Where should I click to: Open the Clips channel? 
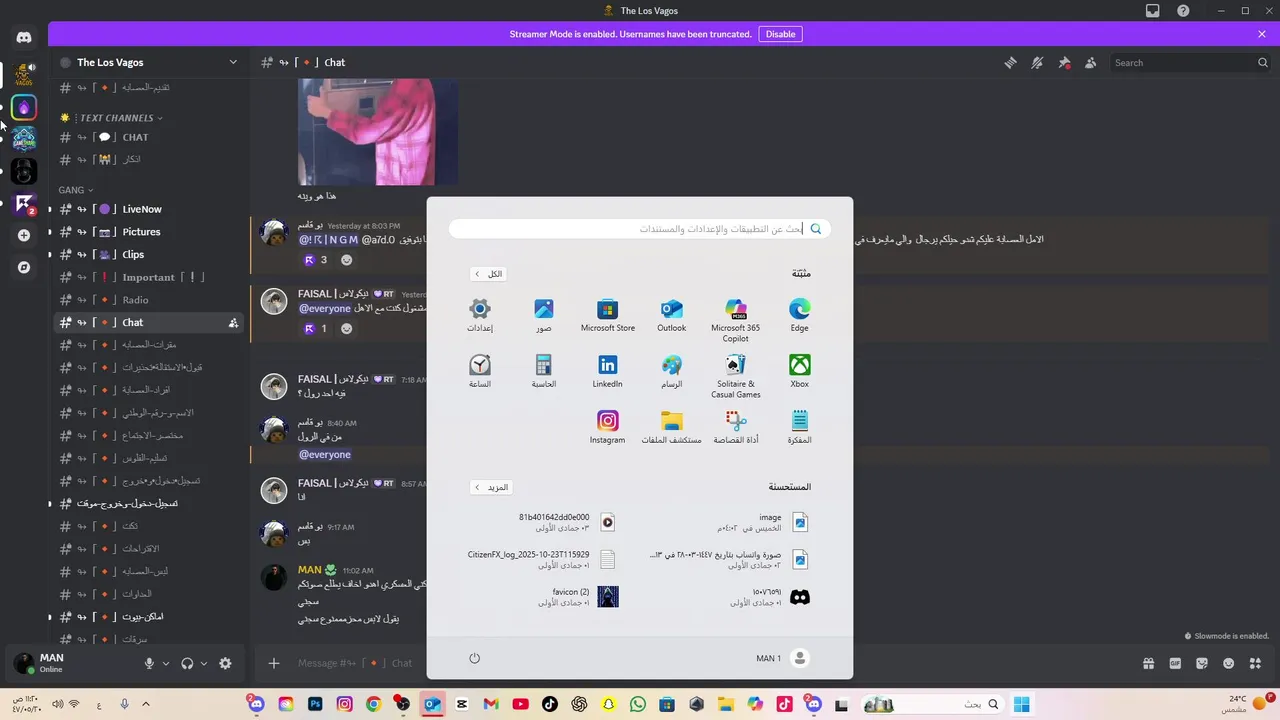(148, 254)
